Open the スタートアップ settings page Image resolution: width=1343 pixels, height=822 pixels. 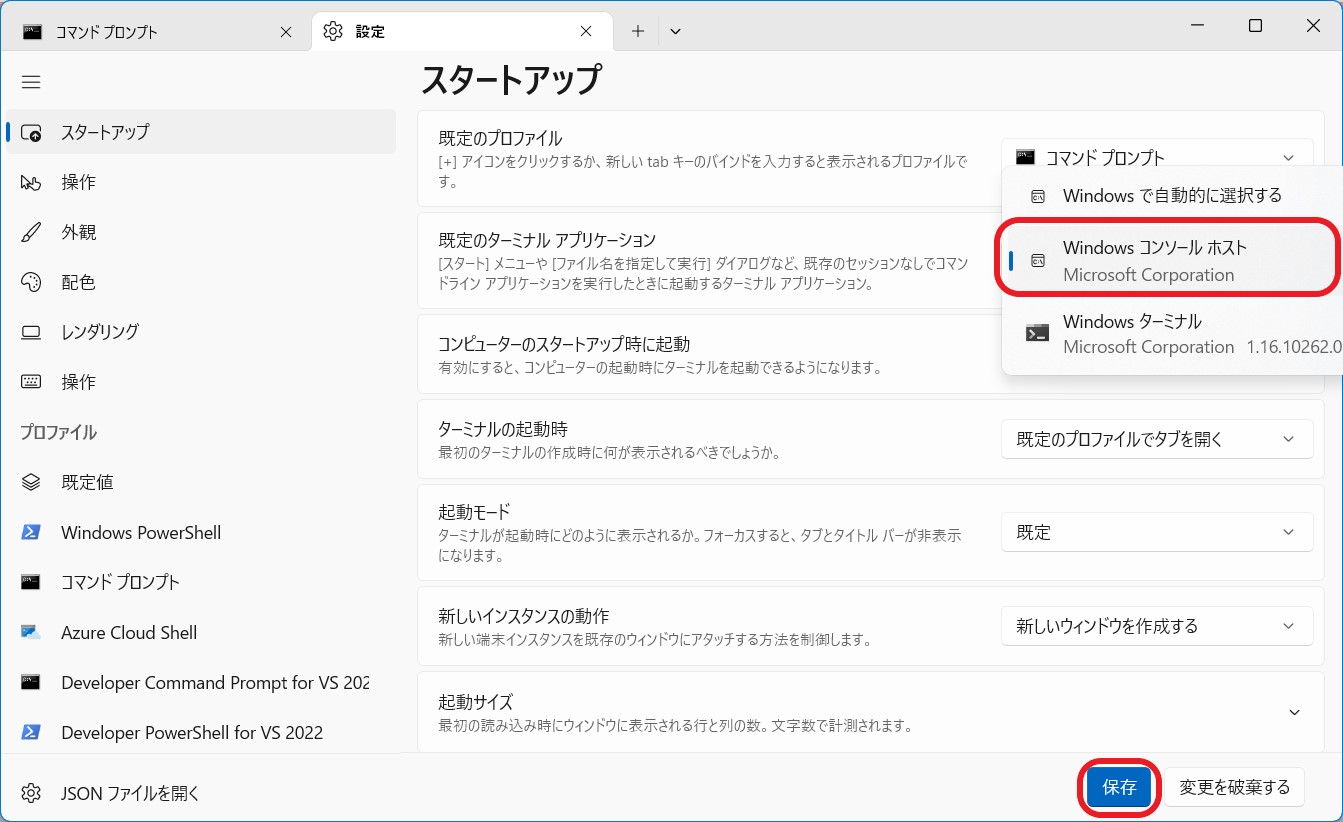pyautogui.click(x=104, y=132)
